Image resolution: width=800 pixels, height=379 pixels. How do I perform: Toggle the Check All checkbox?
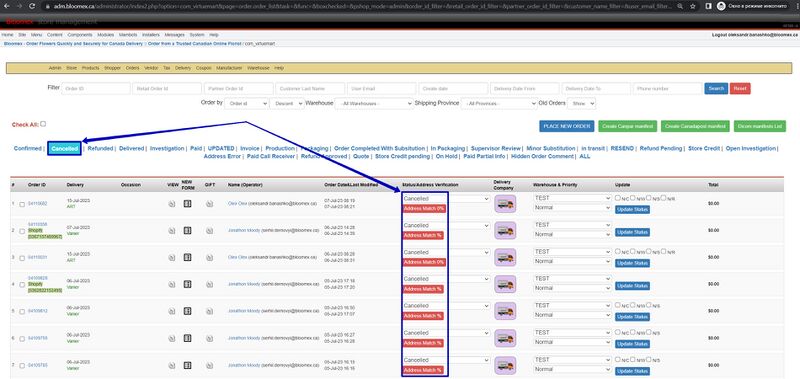click(43, 123)
